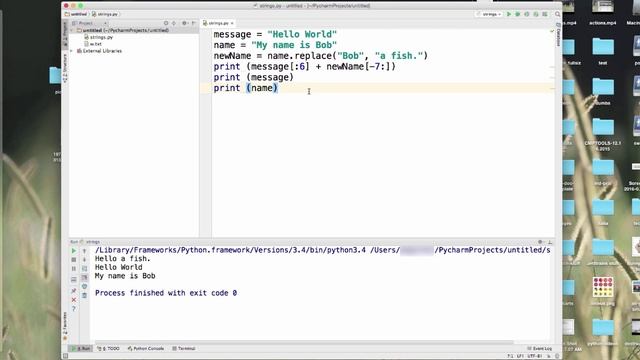Click the editor inspection checkmark indicator
The height and width of the screenshot is (360, 640).
551,31
